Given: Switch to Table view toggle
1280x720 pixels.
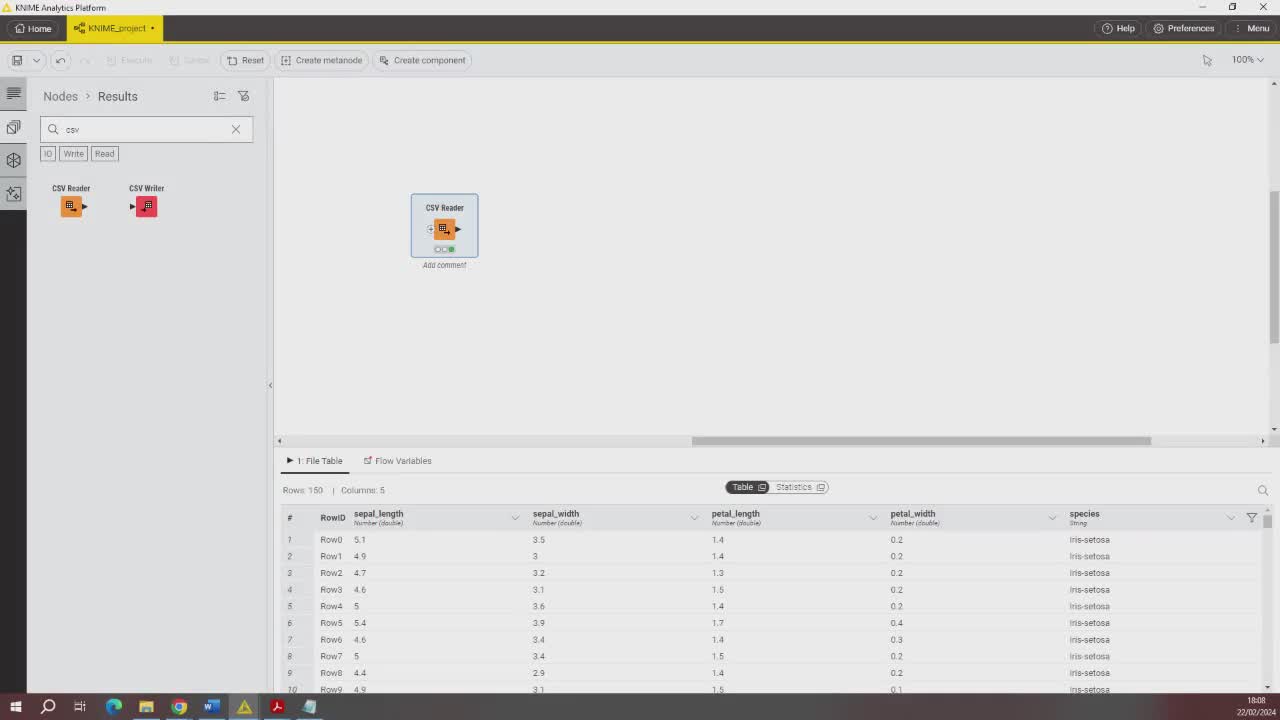Looking at the screenshot, I should 747,487.
